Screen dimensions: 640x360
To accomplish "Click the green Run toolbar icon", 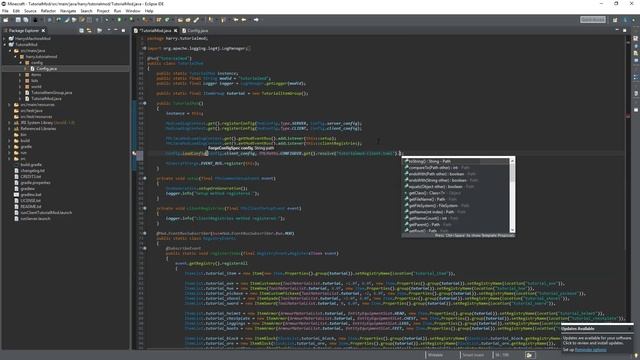I will point(119,20).
